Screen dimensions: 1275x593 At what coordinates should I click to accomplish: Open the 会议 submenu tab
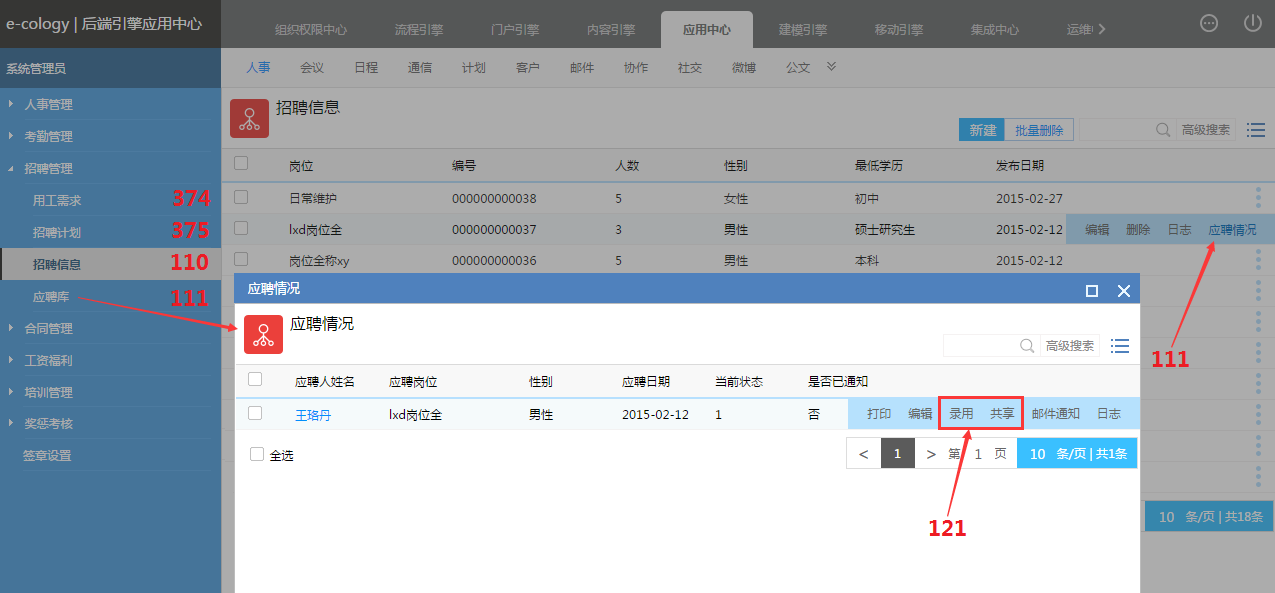pos(312,68)
